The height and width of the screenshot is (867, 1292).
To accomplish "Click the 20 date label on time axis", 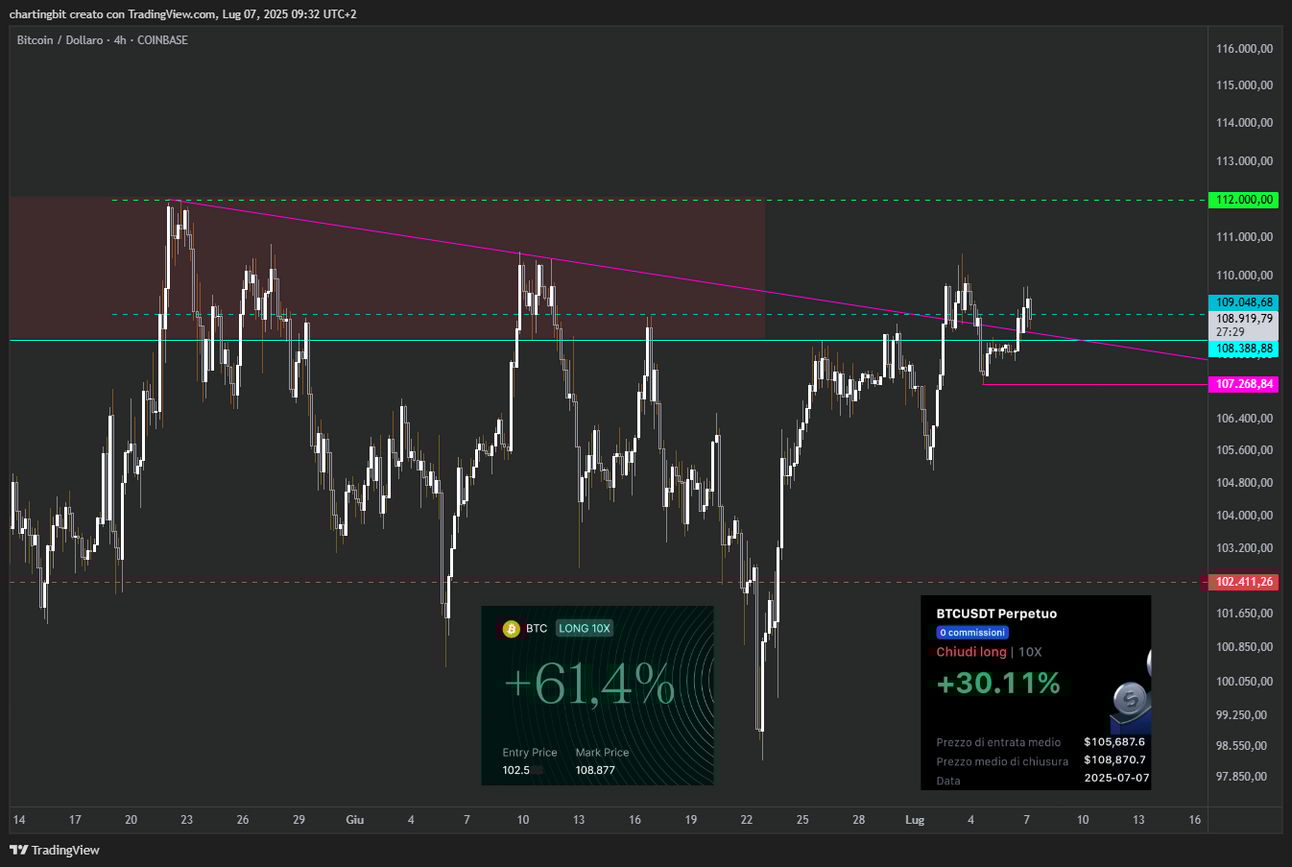I will [131, 820].
